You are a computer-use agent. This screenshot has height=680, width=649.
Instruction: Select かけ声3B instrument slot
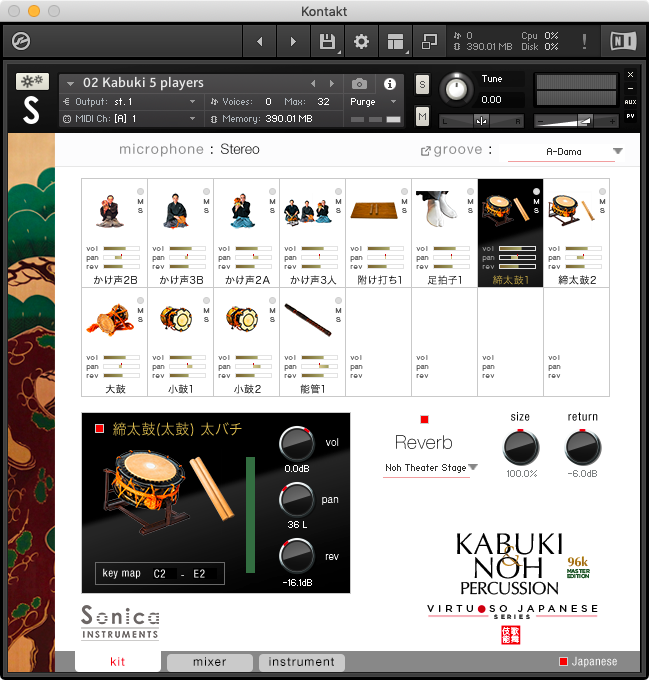(180, 233)
